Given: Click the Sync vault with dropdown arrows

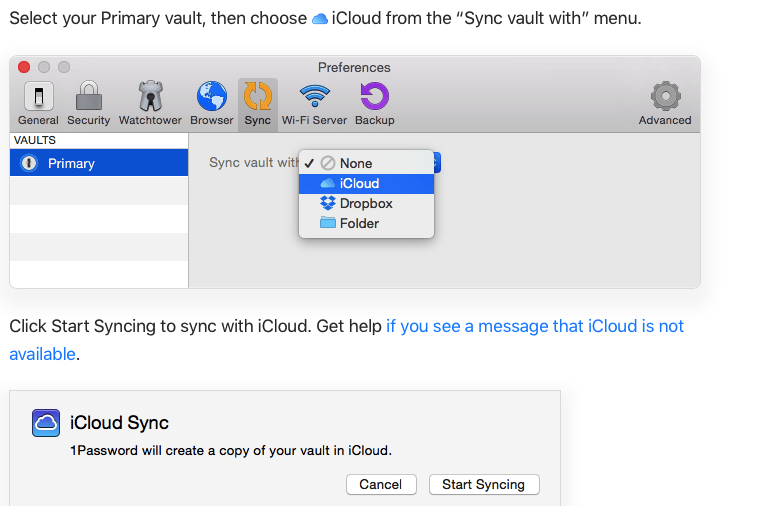Looking at the screenshot, I should (x=437, y=162).
